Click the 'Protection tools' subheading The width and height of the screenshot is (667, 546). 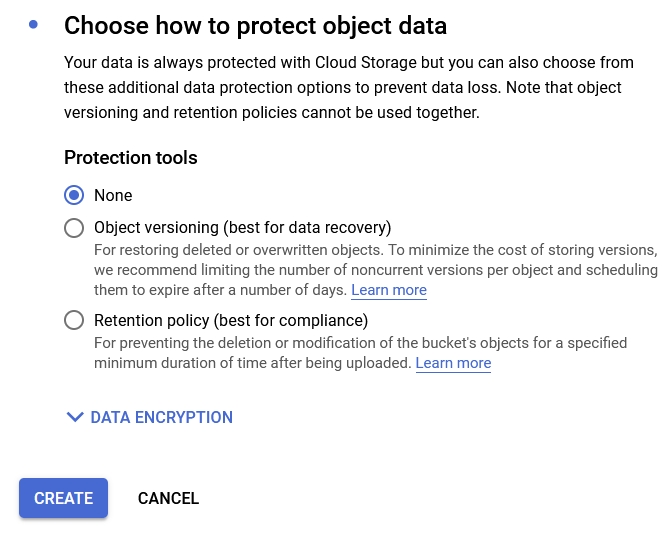click(131, 157)
